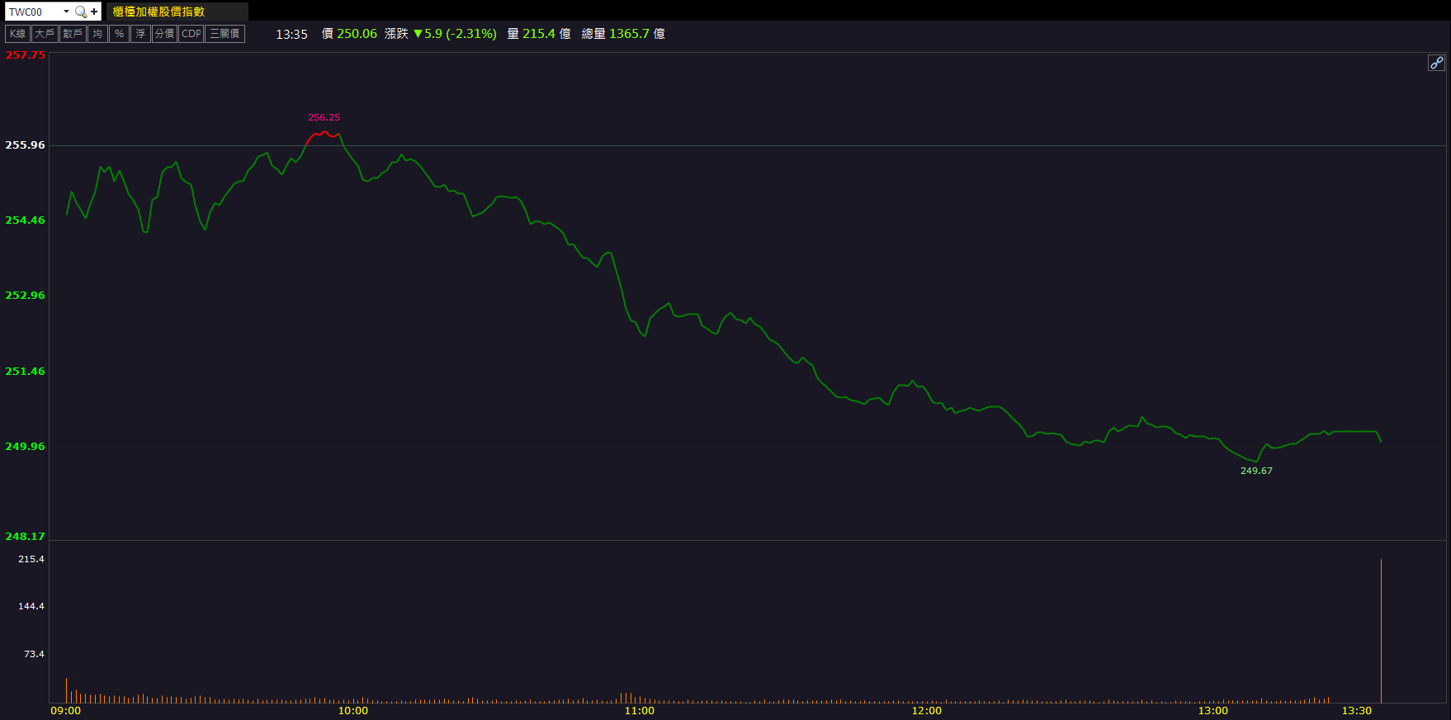Click the tall closing volume bar
1451x720 pixels.
(x=1381, y=631)
